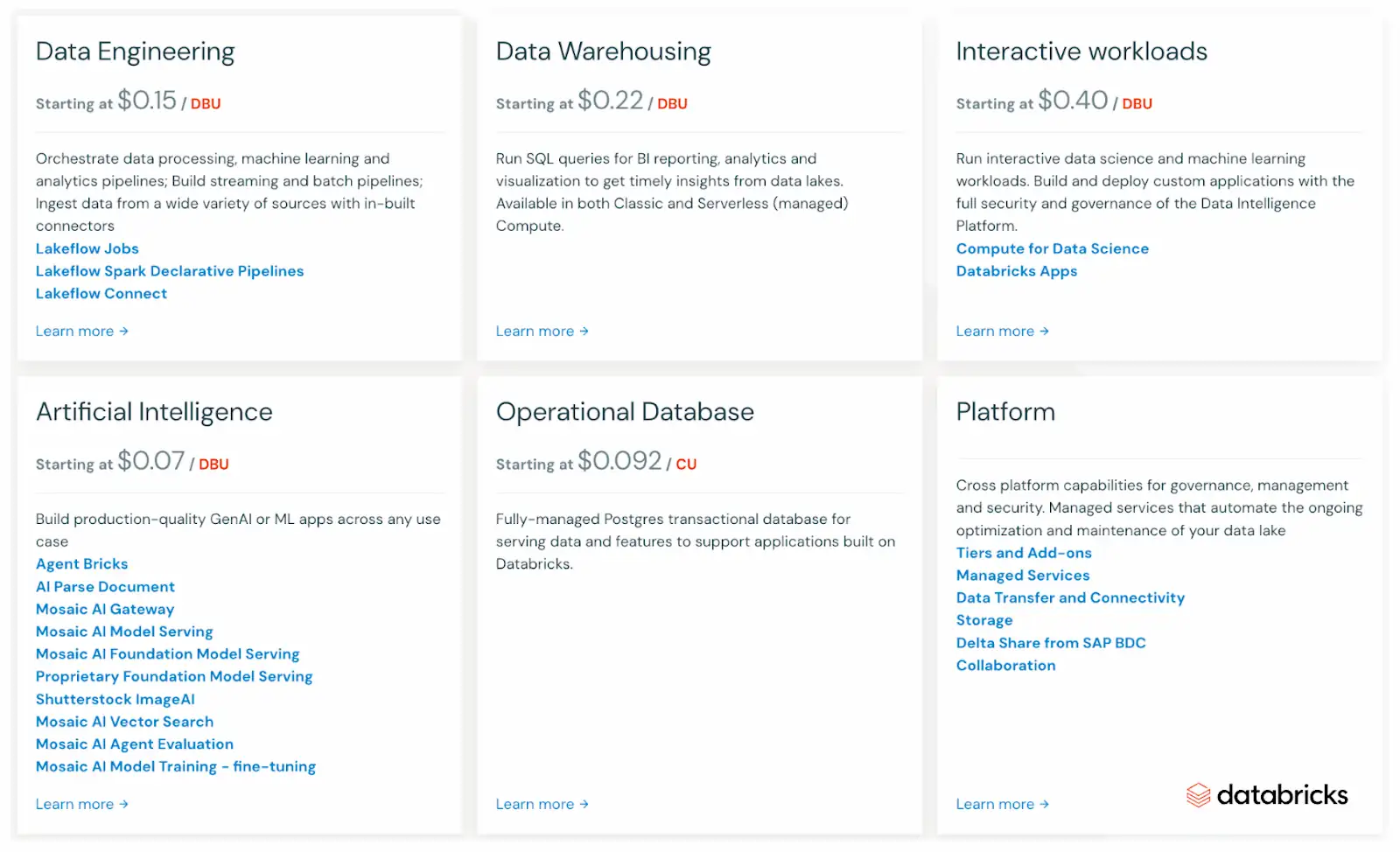Open the Agent Bricks link
Screen dimensions: 1400x852
click(81, 563)
